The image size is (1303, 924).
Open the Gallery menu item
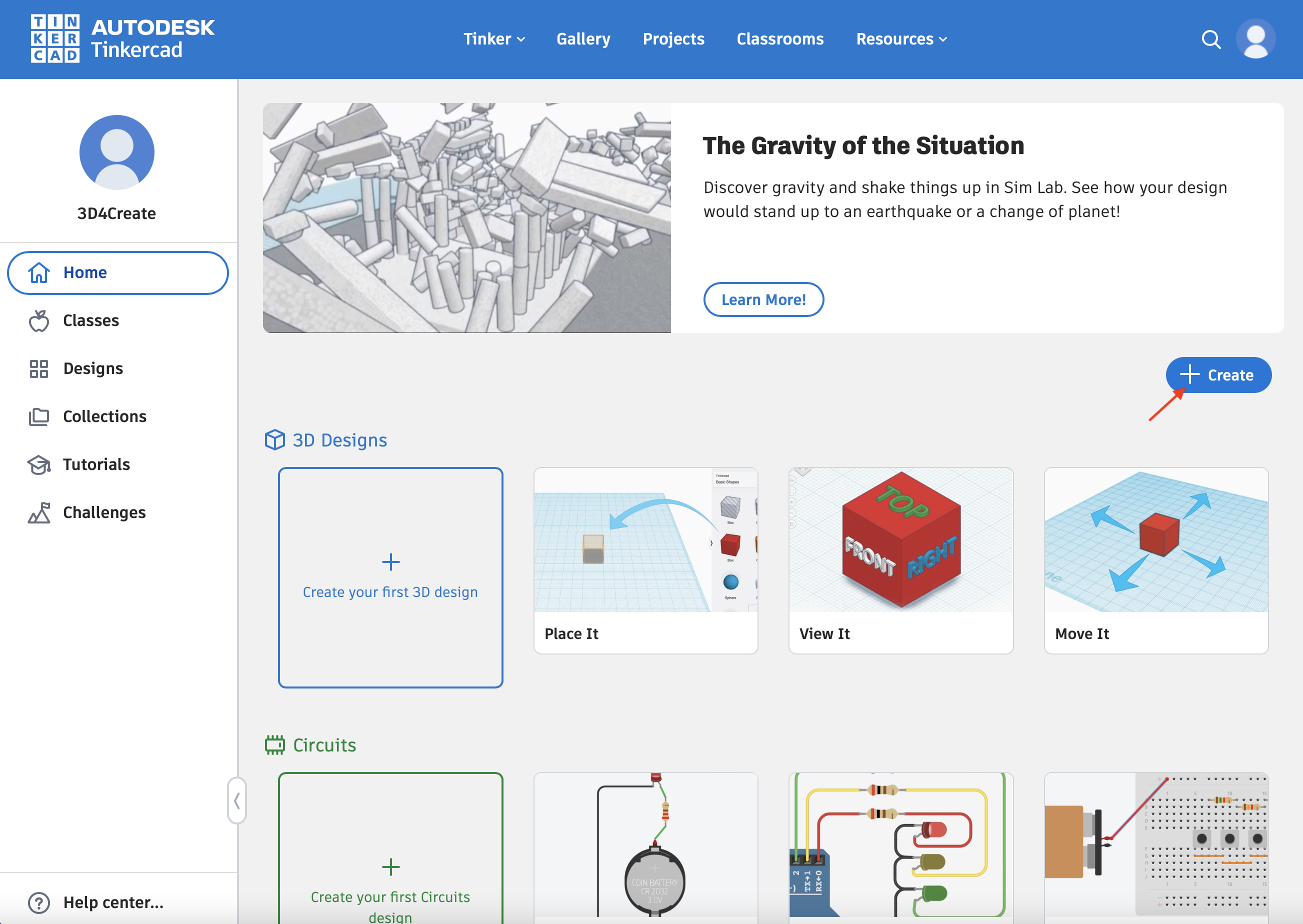(583, 39)
